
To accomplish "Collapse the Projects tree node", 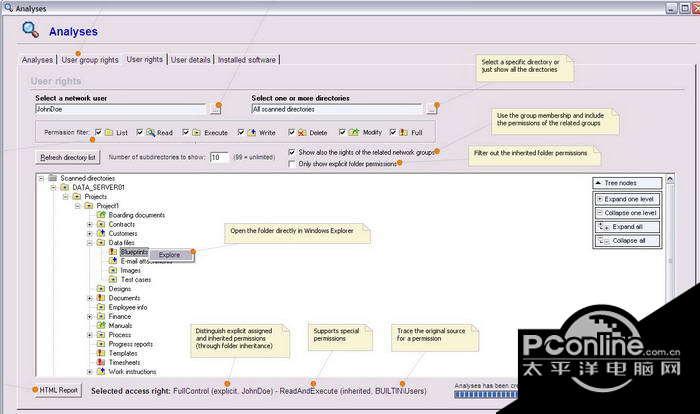I will 65,197.
